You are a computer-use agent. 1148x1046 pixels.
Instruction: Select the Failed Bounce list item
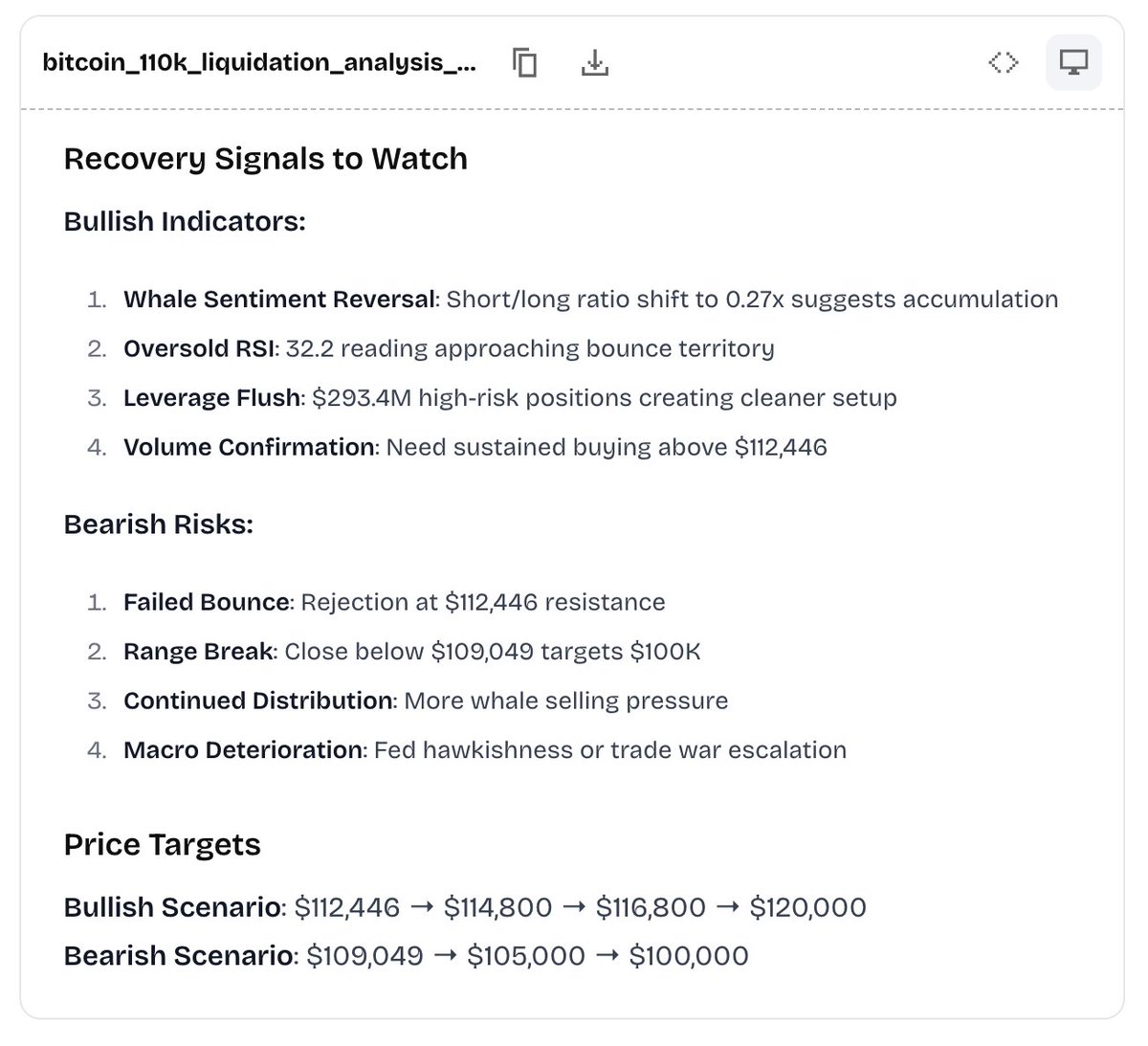(x=394, y=602)
